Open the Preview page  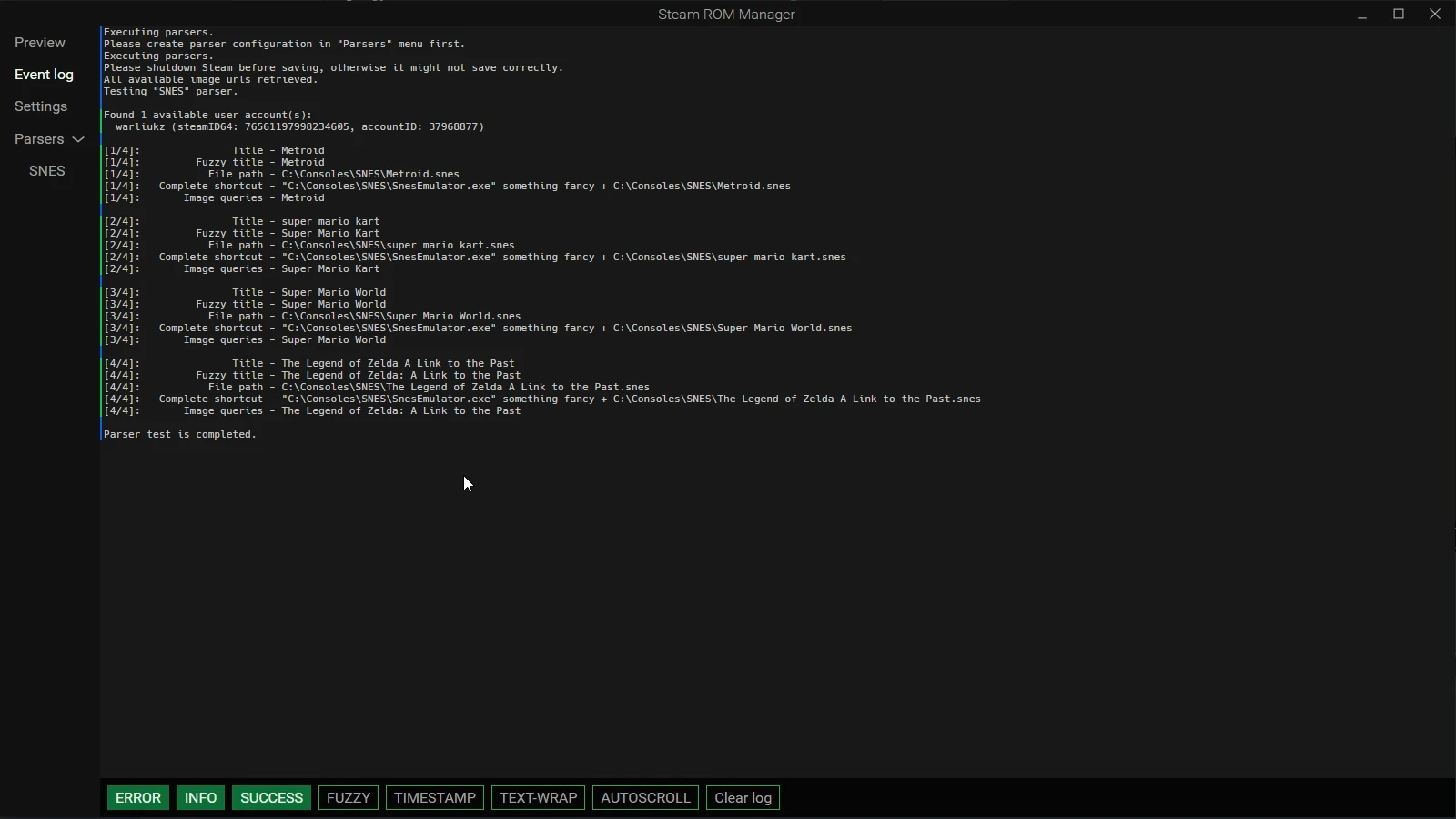pos(40,43)
